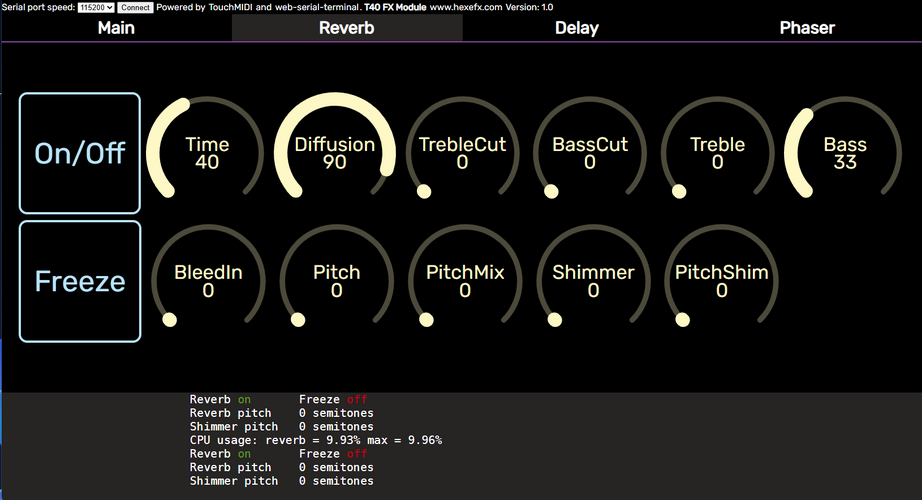Viewport: 922px width, 500px height.
Task: Open the Phaser tab
Action: tap(807, 28)
